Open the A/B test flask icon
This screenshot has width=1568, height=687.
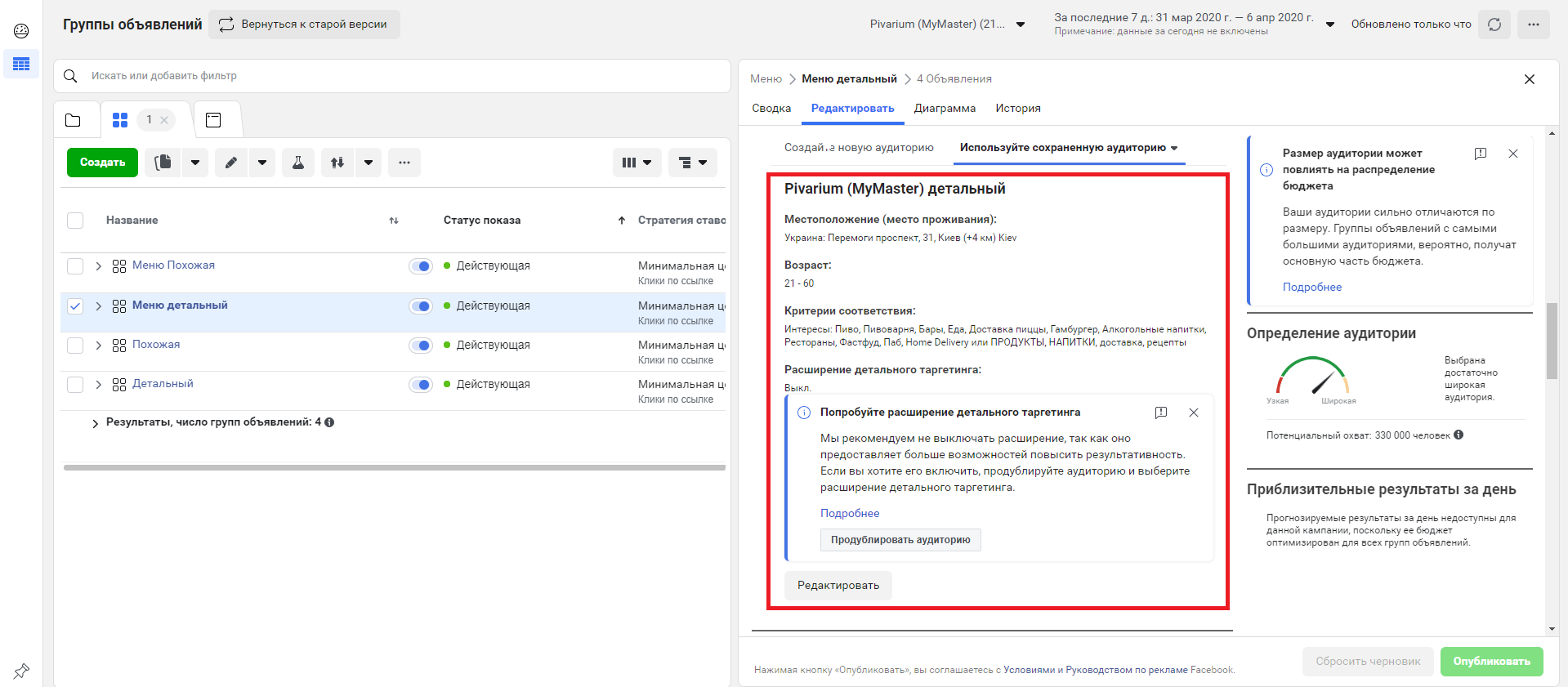pyautogui.click(x=298, y=163)
